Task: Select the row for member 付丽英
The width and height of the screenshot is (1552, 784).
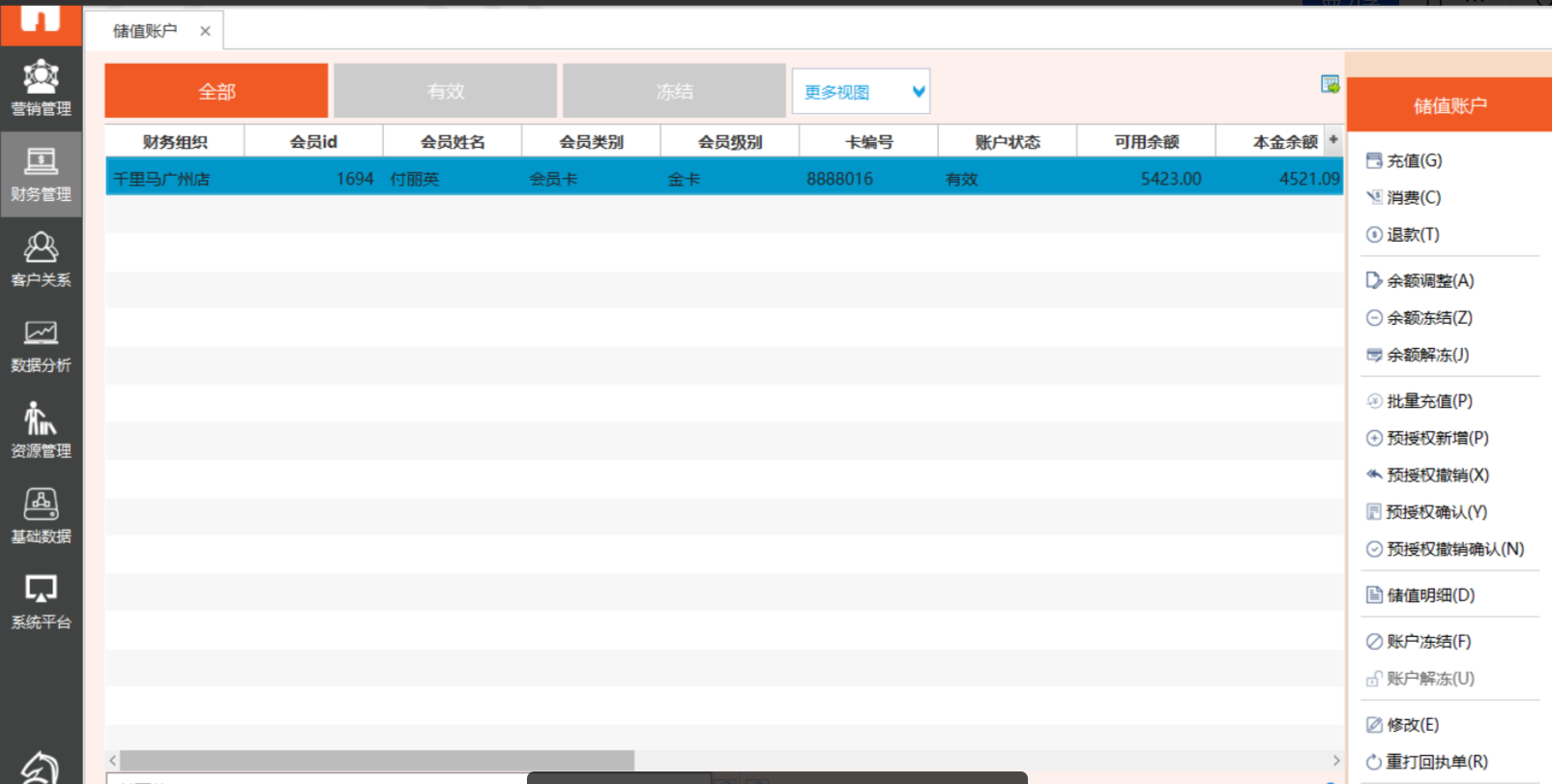Action: click(x=415, y=179)
